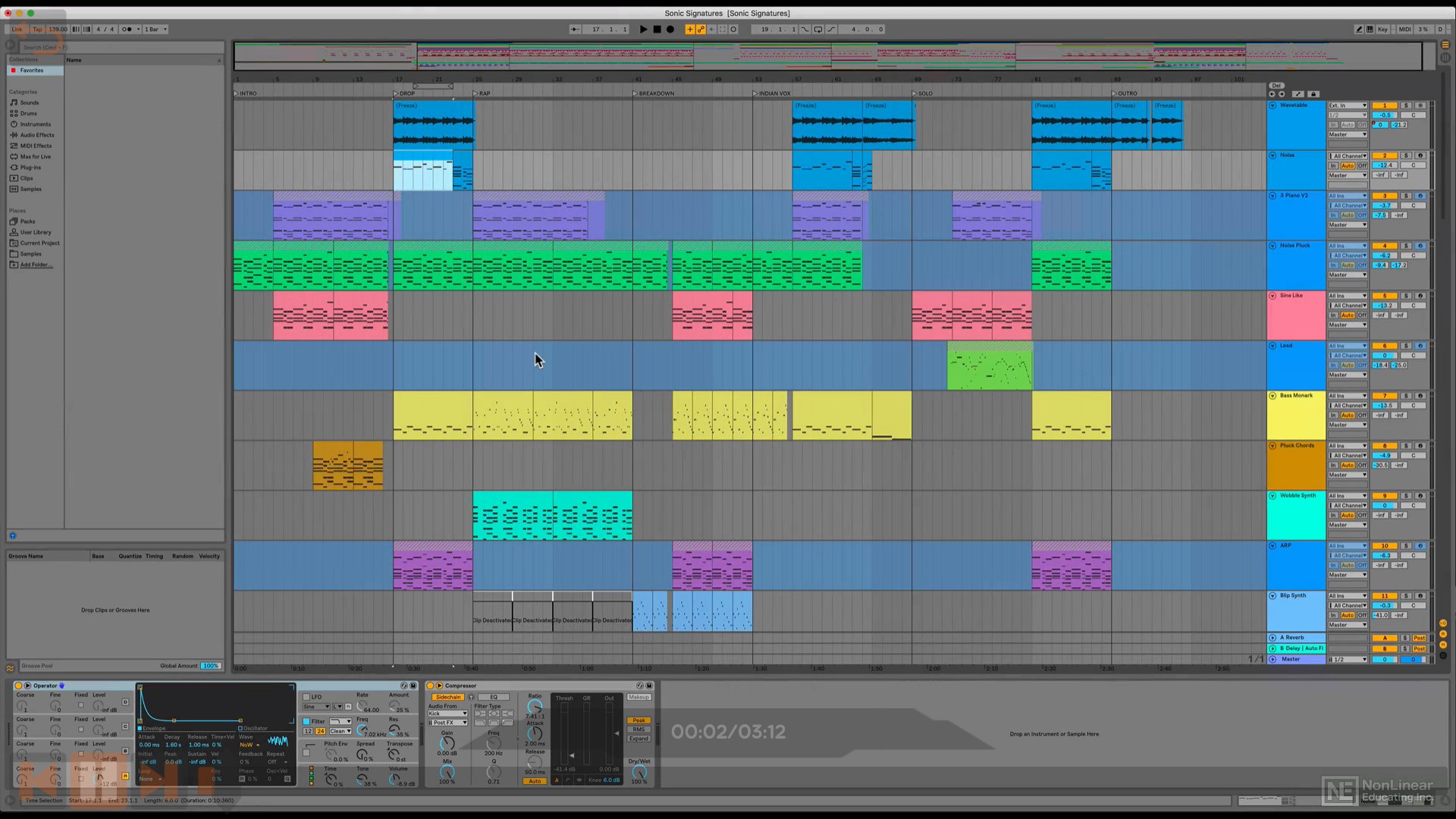
Task: Solo the Wavetable track
Action: click(x=1405, y=105)
